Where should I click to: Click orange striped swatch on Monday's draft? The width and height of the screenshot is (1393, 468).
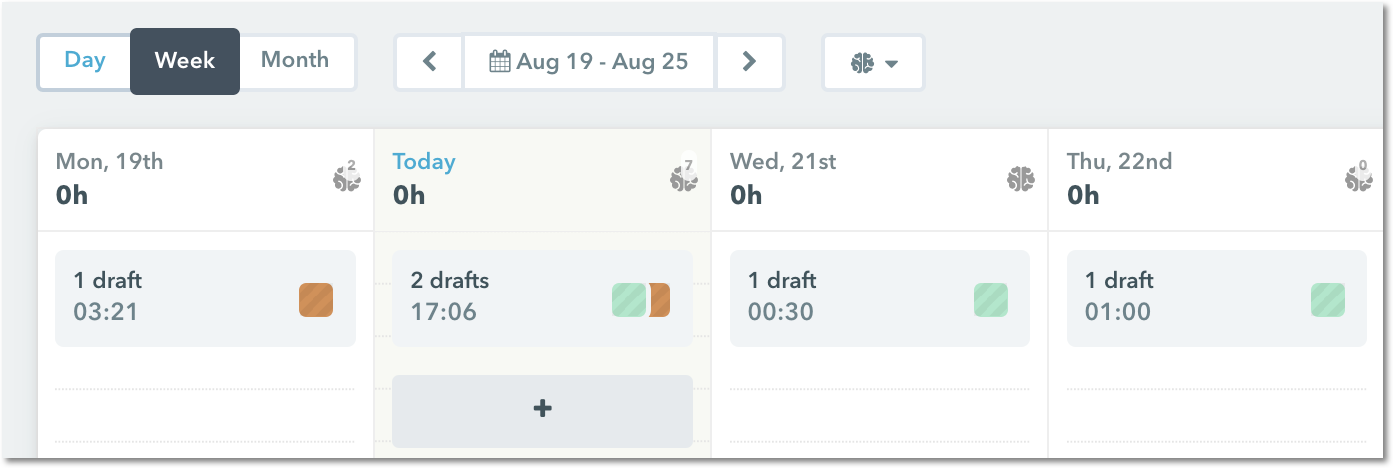[316, 300]
